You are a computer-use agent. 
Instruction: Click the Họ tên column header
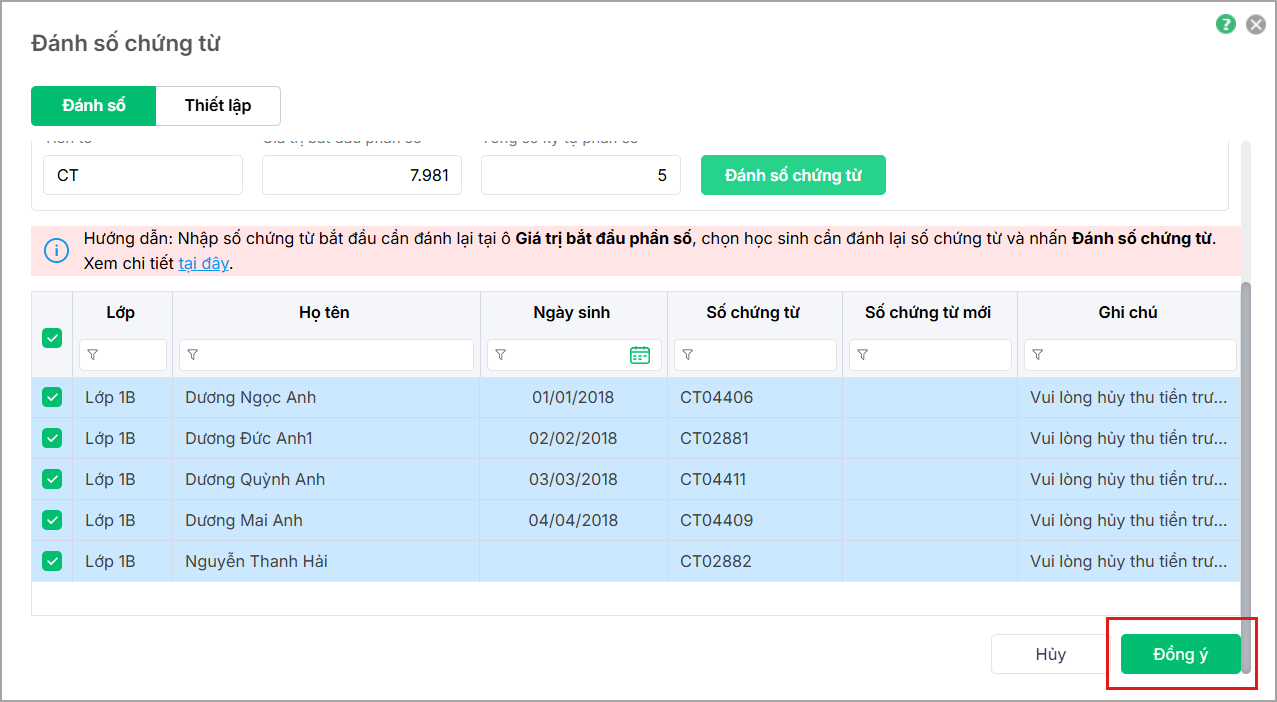tap(324, 313)
